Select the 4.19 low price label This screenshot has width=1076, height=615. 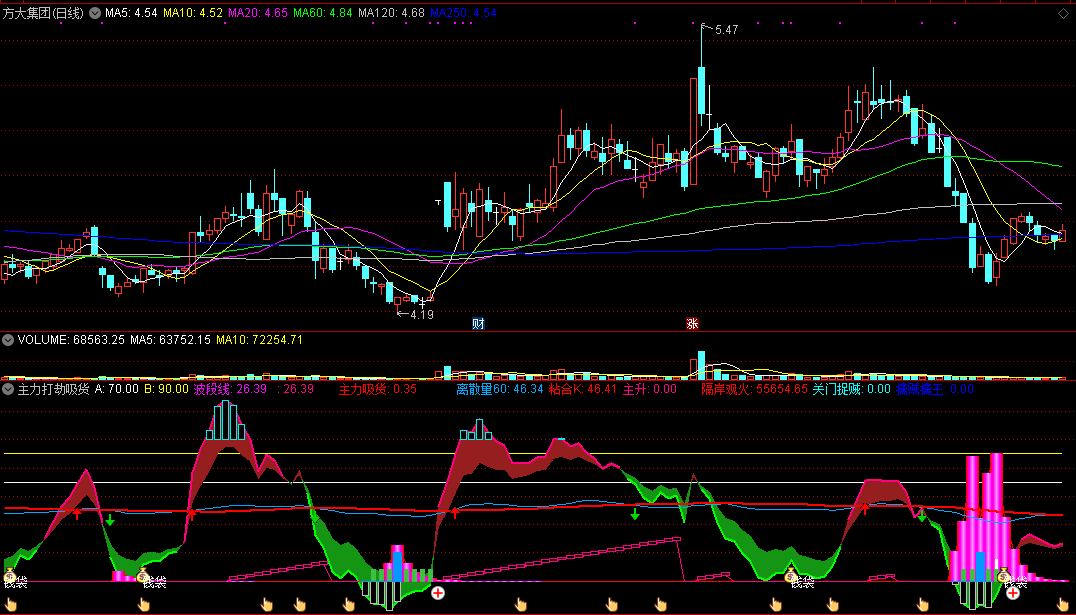[422, 315]
